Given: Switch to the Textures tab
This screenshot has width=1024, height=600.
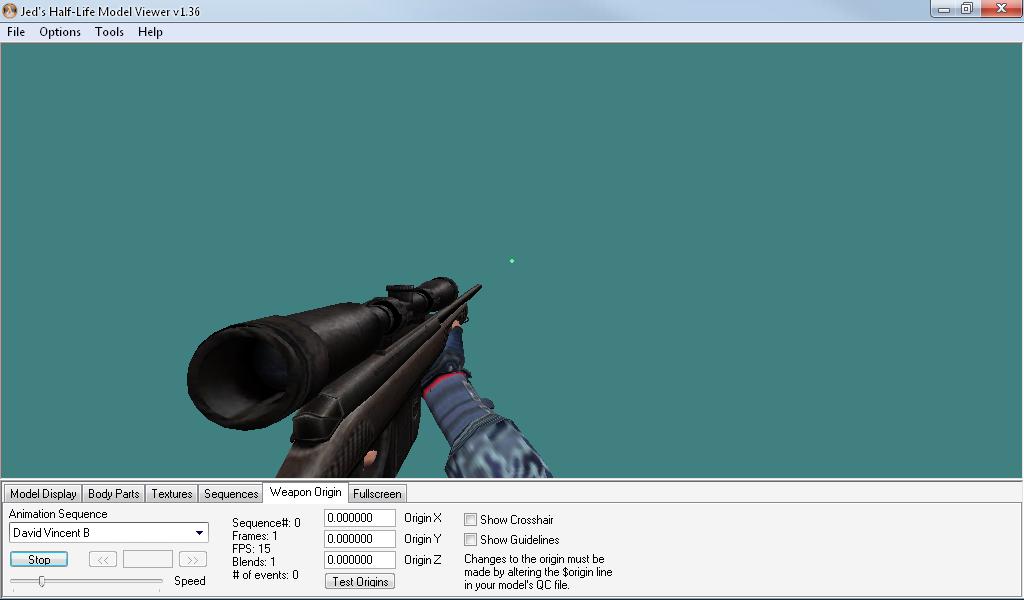Looking at the screenshot, I should [172, 494].
